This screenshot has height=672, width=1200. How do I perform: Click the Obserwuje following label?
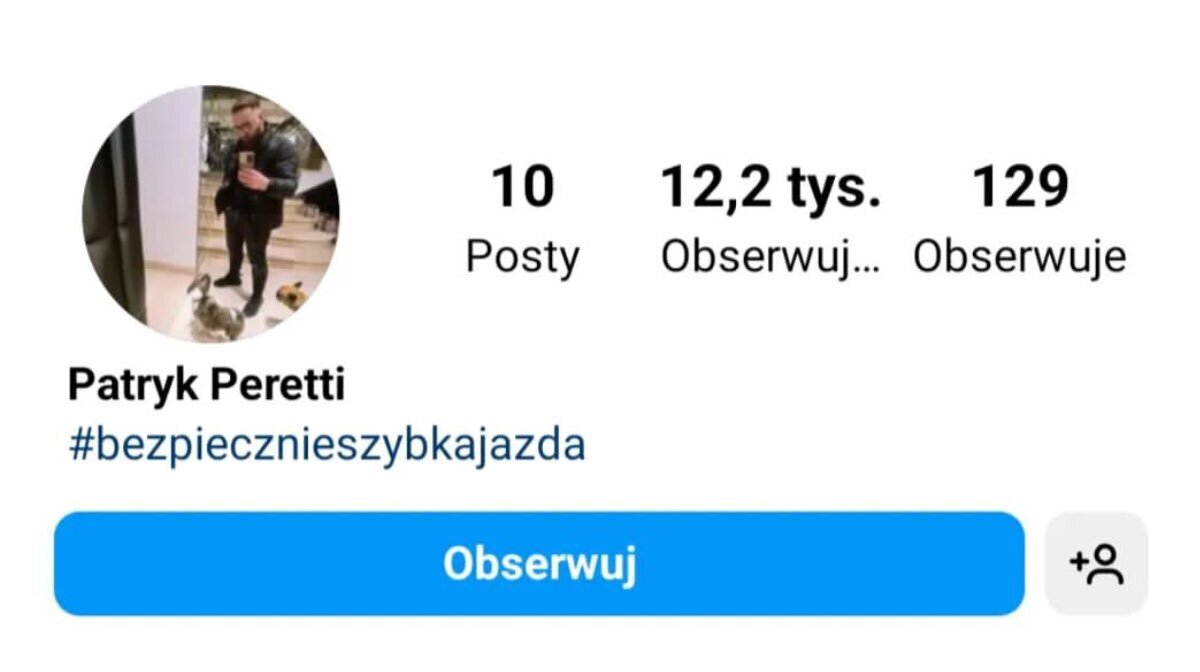tap(1020, 257)
